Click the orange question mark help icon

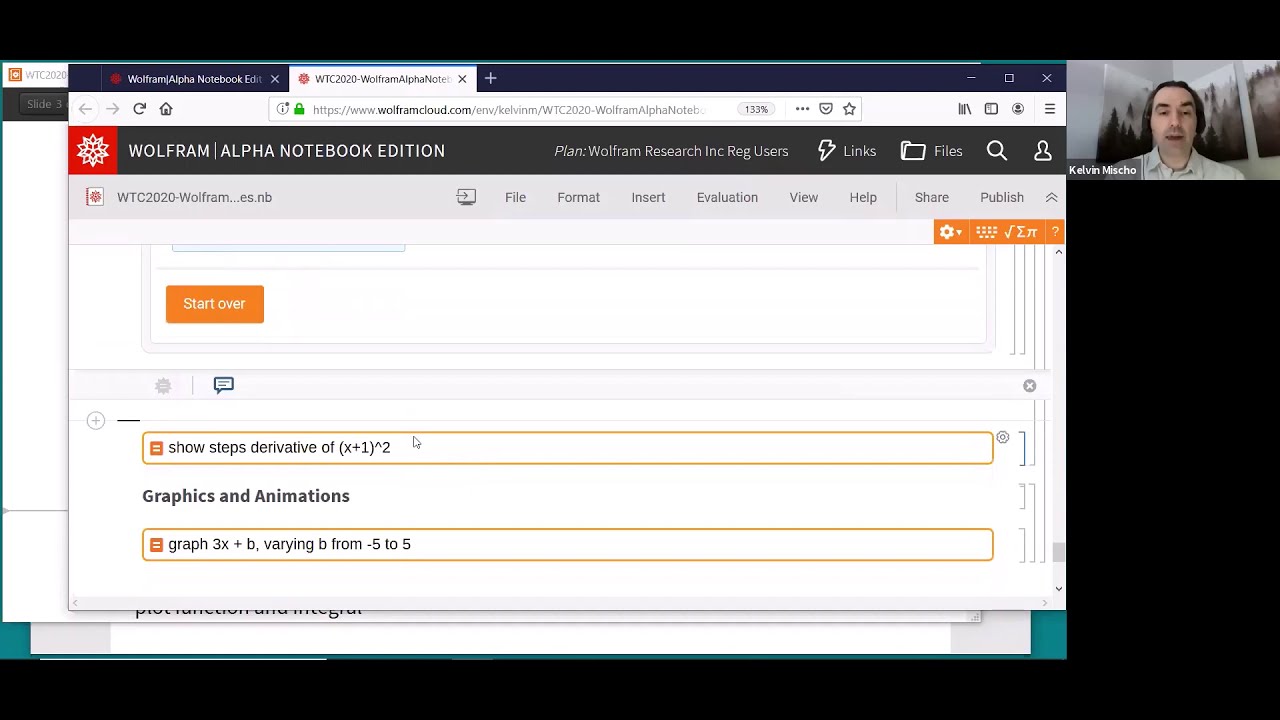pos(1054,232)
